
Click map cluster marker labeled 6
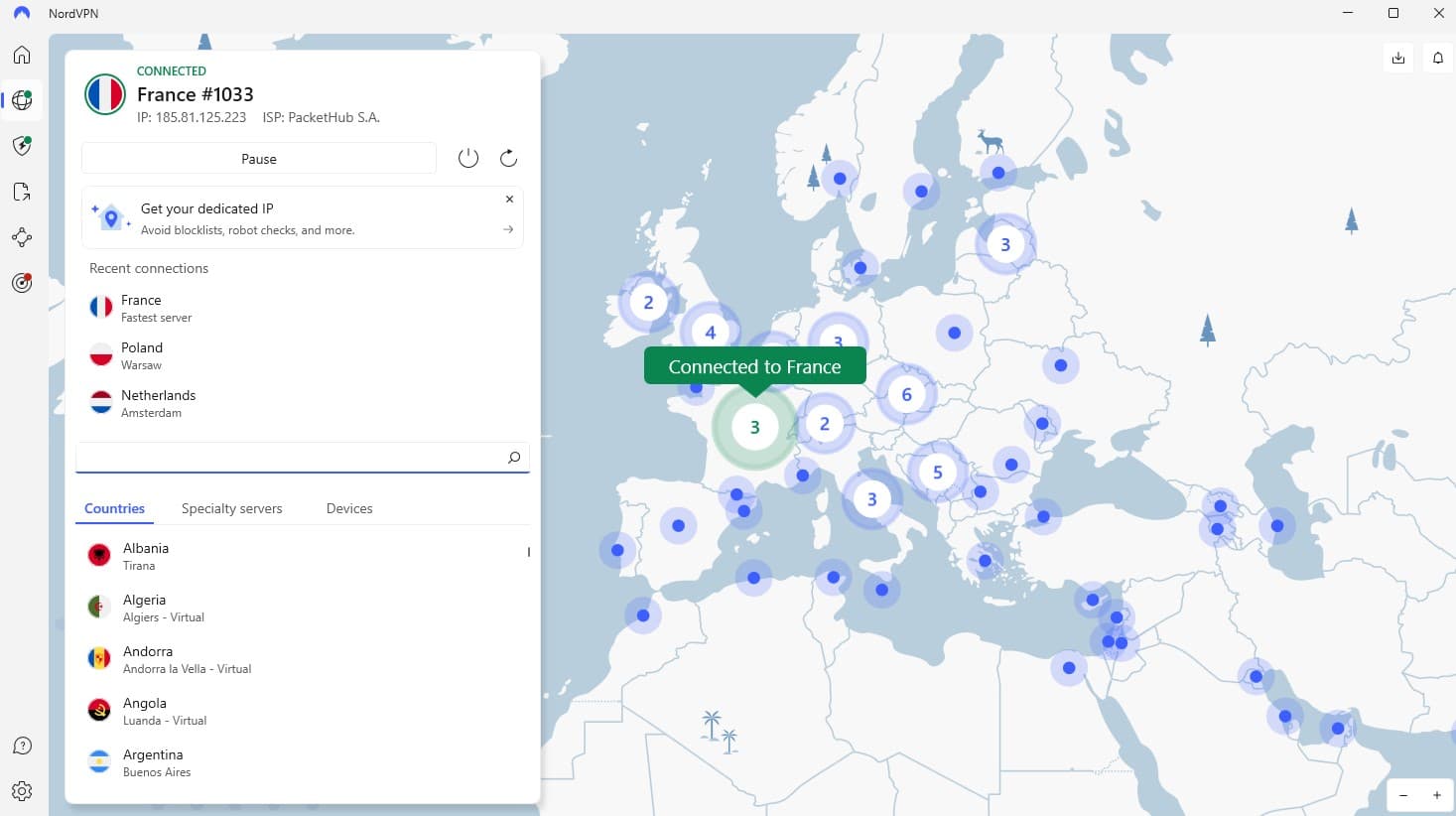coord(906,395)
